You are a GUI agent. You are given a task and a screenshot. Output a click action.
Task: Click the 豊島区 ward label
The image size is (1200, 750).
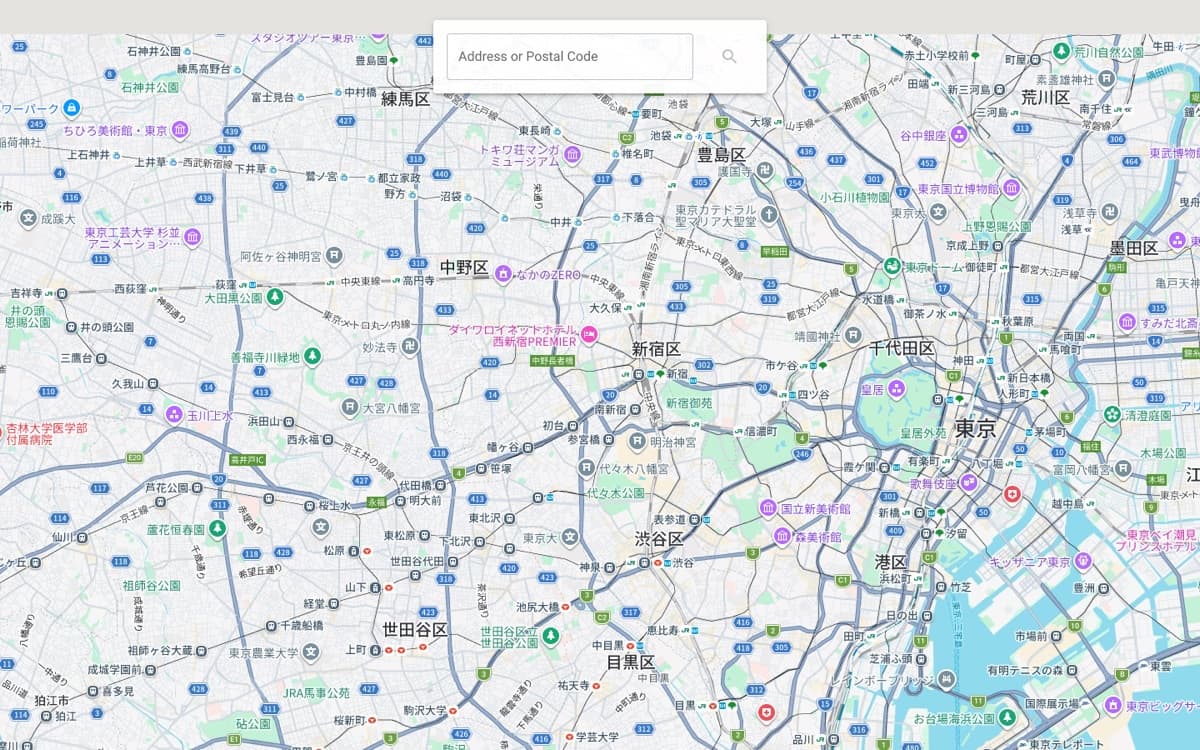click(x=721, y=155)
